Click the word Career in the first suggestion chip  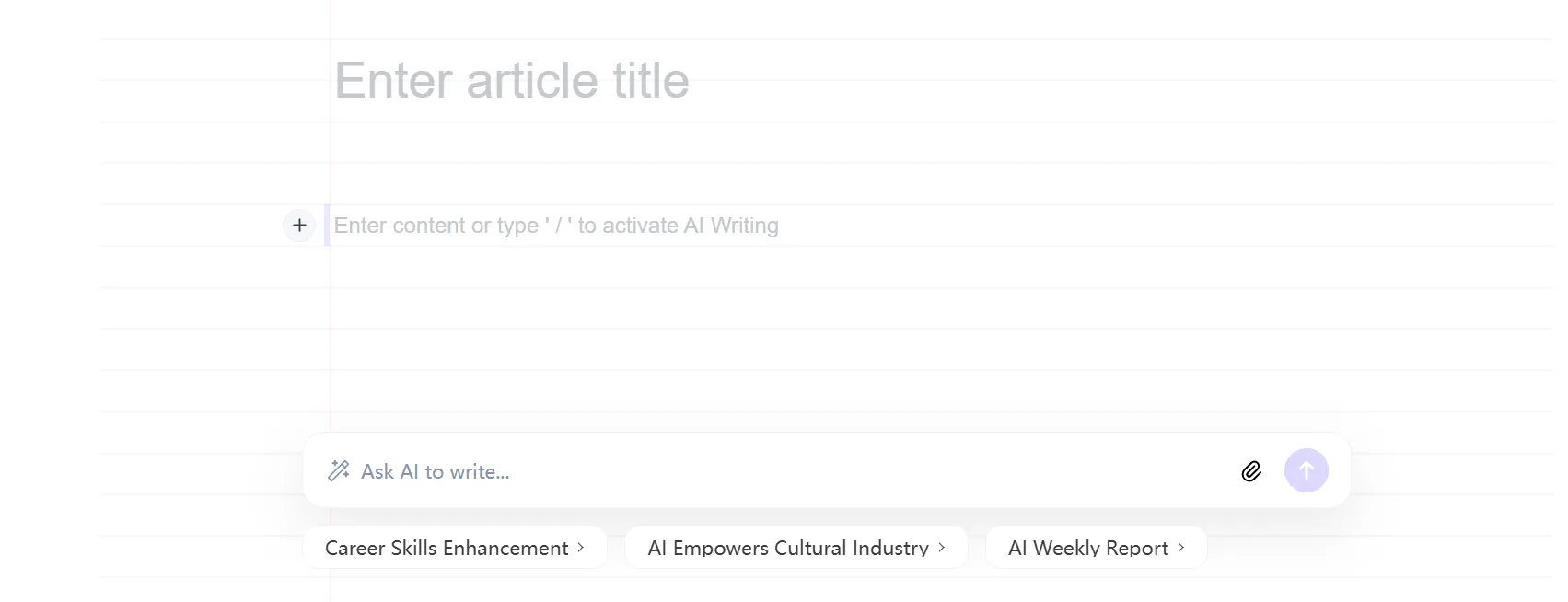pyautogui.click(x=354, y=548)
